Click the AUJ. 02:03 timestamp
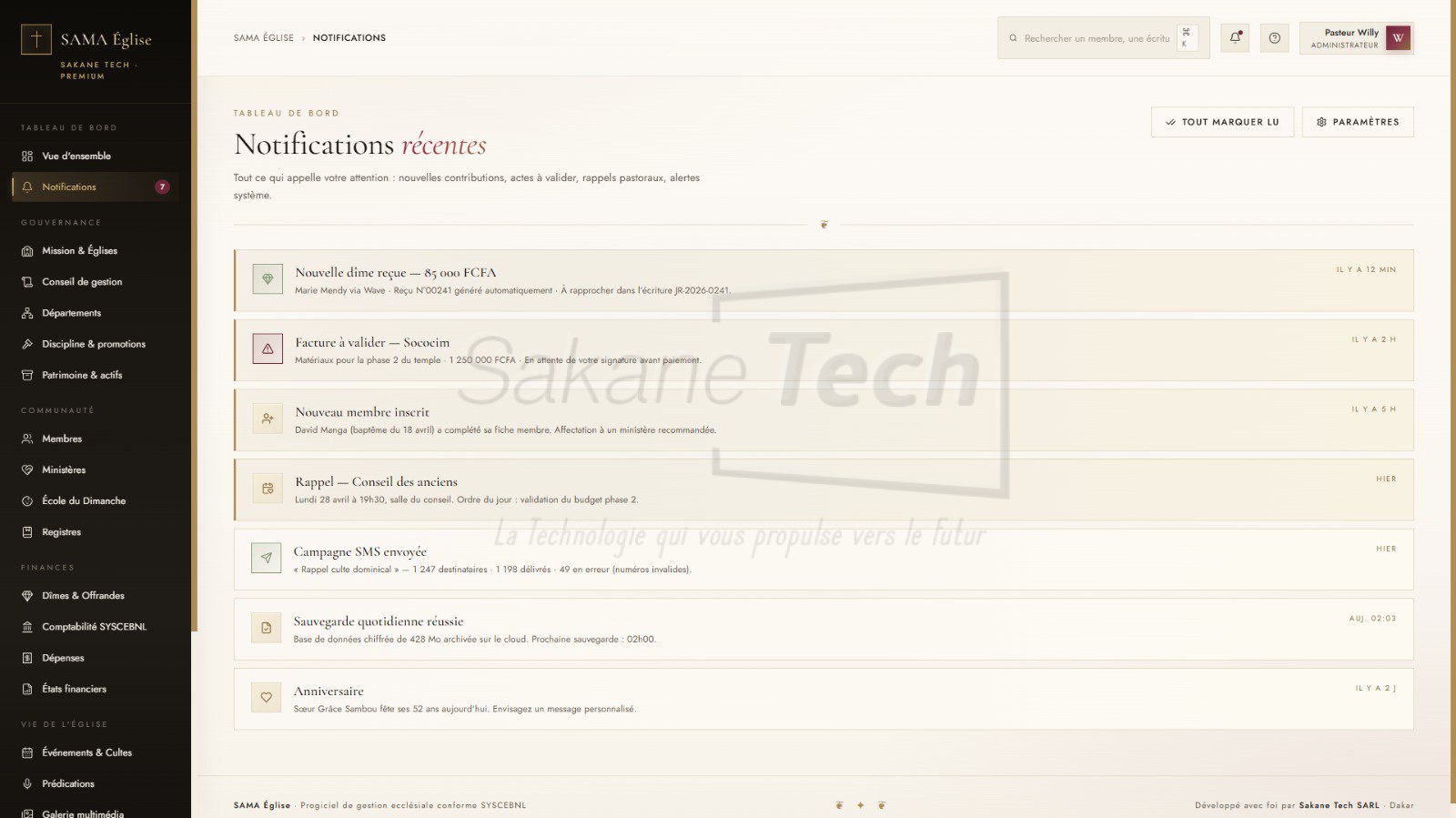 (1372, 619)
